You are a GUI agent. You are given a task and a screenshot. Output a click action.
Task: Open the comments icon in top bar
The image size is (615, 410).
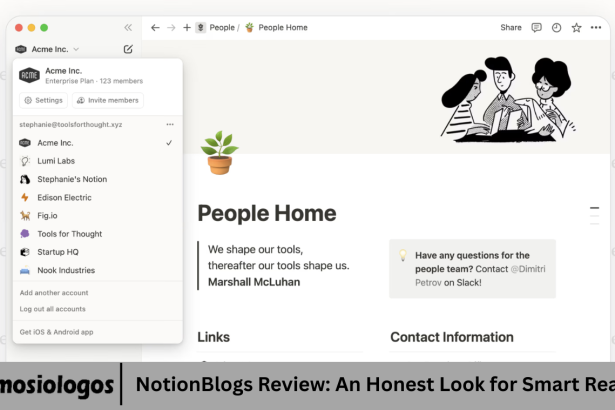click(537, 27)
